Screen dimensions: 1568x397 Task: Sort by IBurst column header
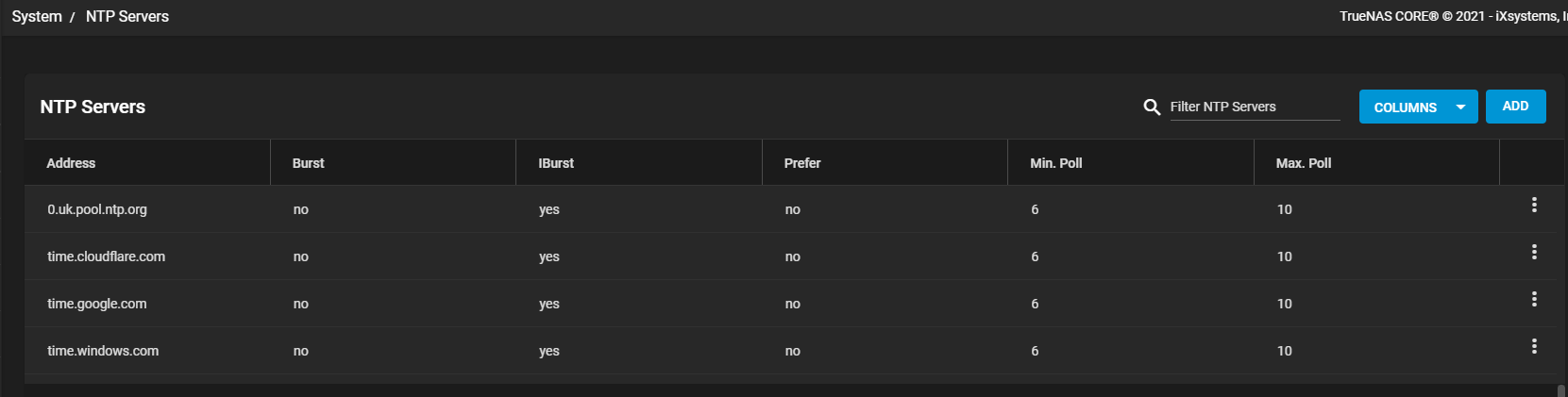click(x=556, y=163)
